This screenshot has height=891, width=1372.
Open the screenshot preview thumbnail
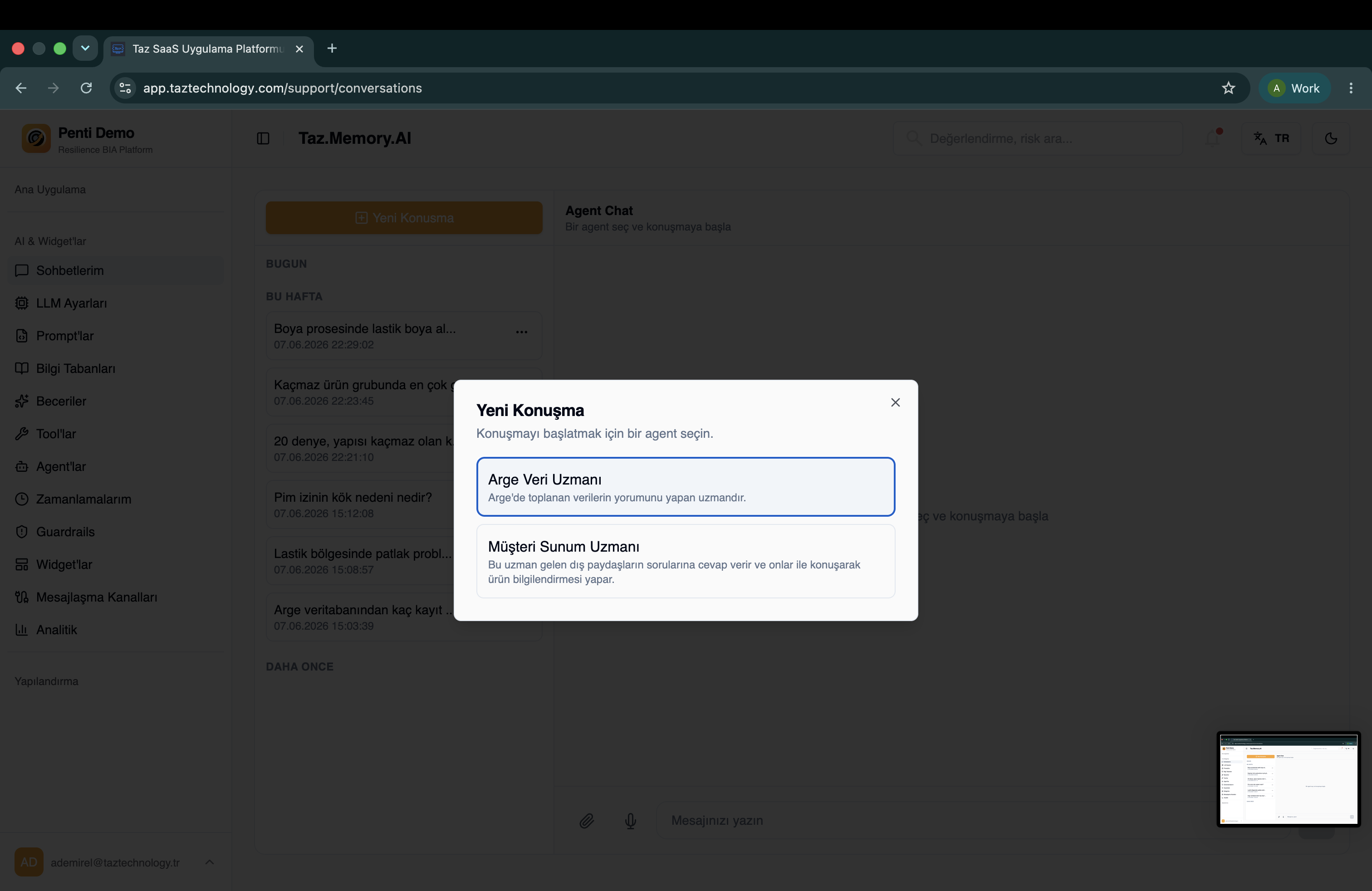click(x=1289, y=779)
